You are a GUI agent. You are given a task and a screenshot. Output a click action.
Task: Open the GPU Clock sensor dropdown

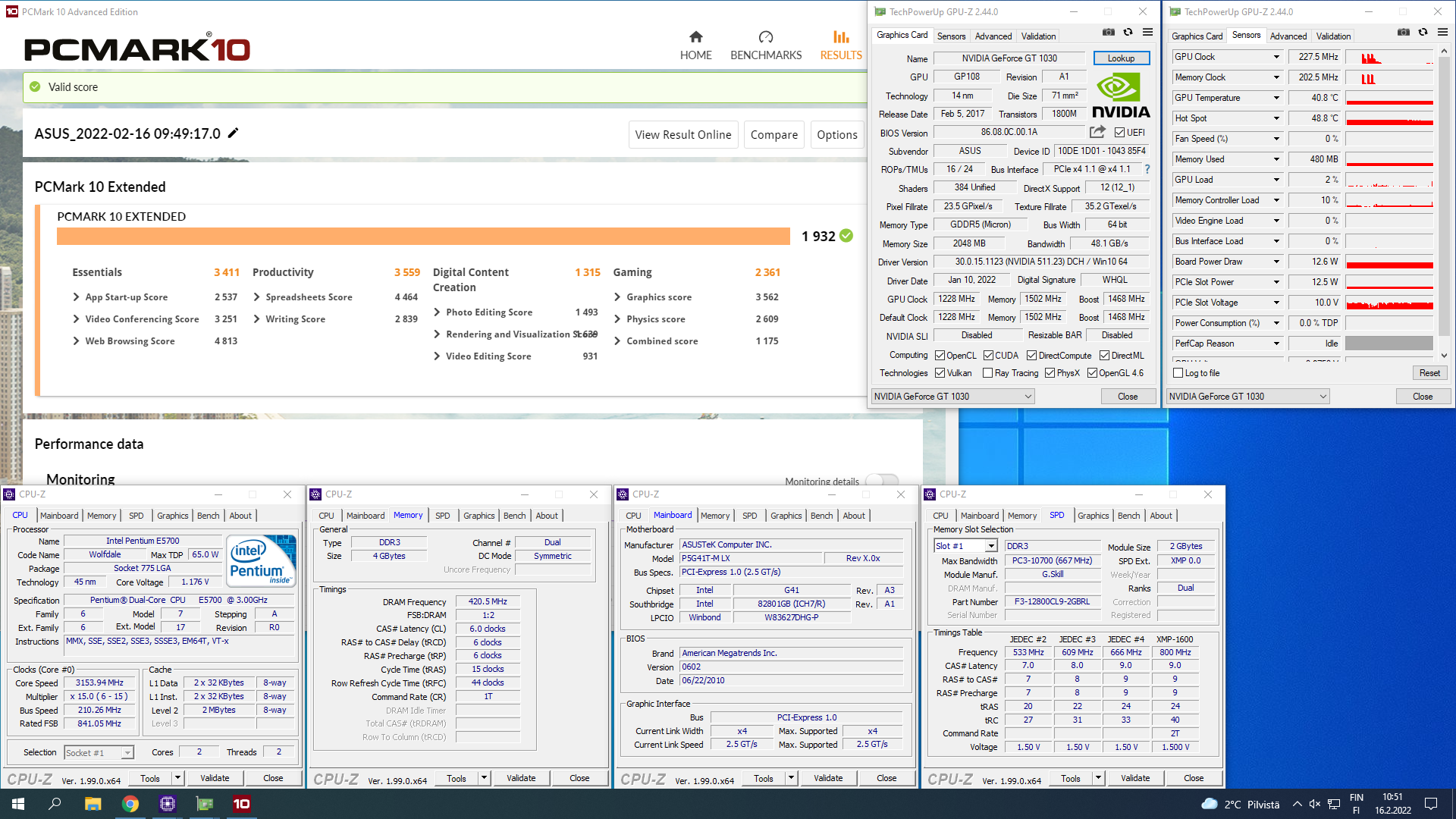pyautogui.click(x=1276, y=57)
